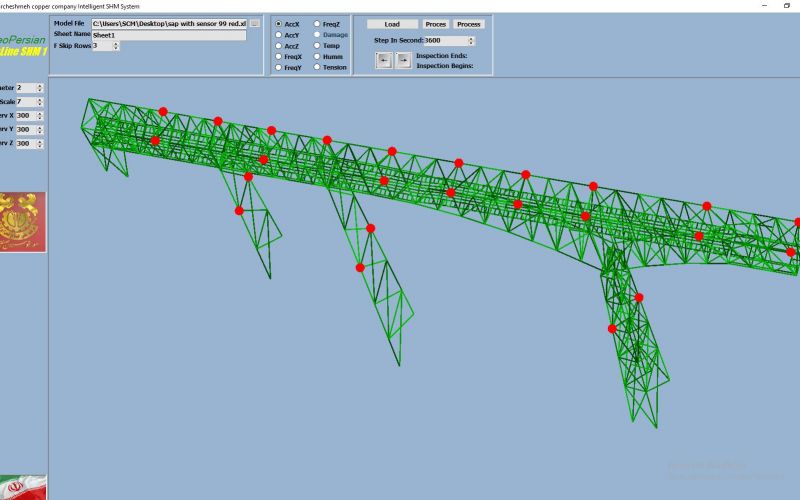Click the right arrow step-forward button
The width and height of the screenshot is (800, 500).
click(x=402, y=60)
